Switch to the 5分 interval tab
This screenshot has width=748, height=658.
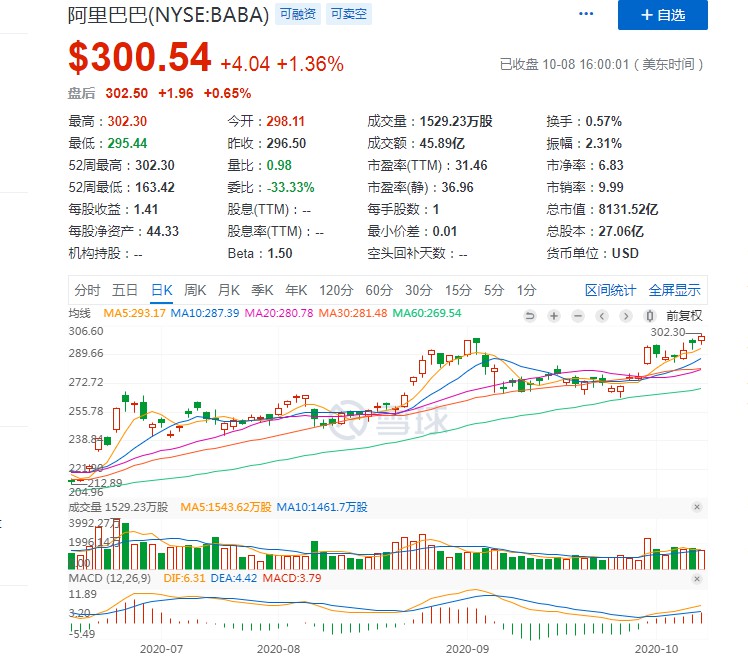tap(494, 290)
